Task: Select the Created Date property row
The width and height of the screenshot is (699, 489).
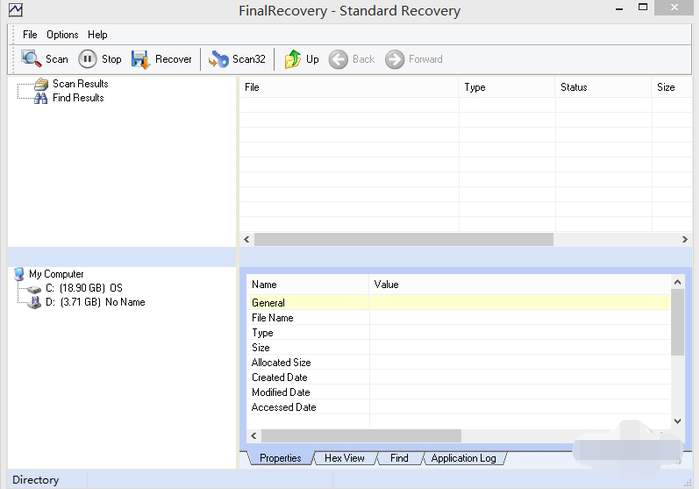Action: [x=458, y=378]
